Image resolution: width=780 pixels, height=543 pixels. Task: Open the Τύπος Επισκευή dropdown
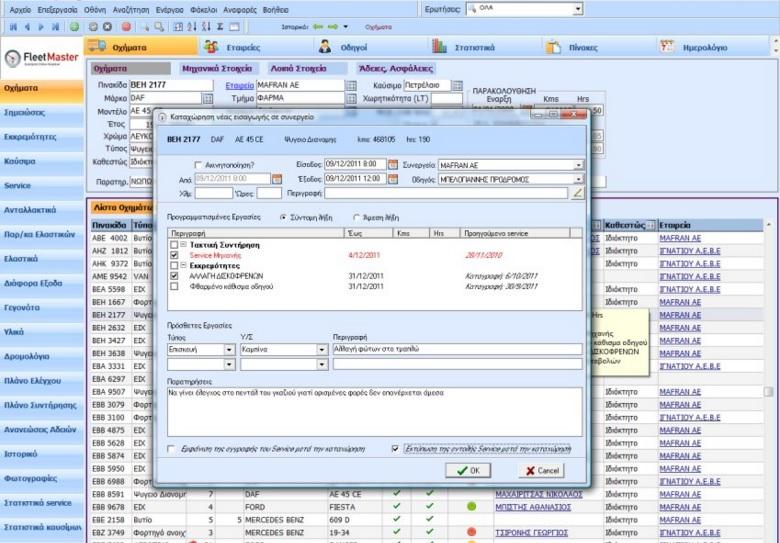229,350
